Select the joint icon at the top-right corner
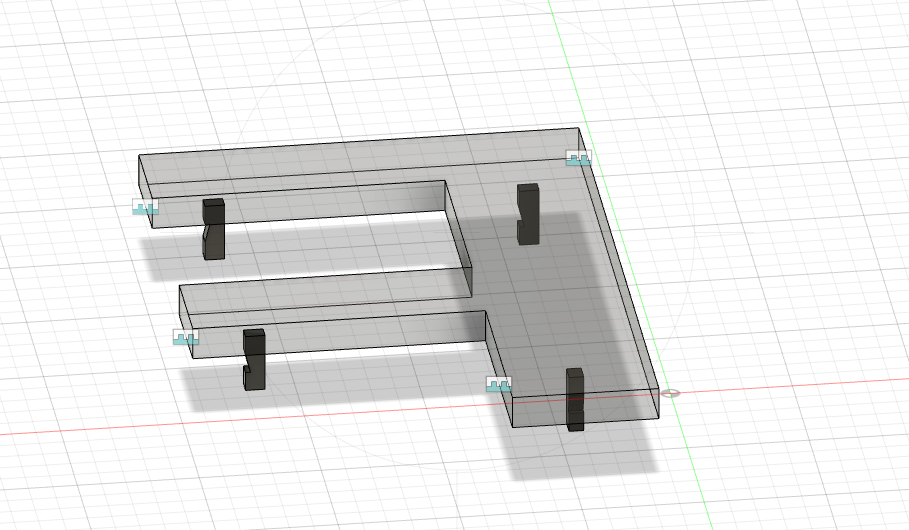The height and width of the screenshot is (530, 909). point(578,158)
